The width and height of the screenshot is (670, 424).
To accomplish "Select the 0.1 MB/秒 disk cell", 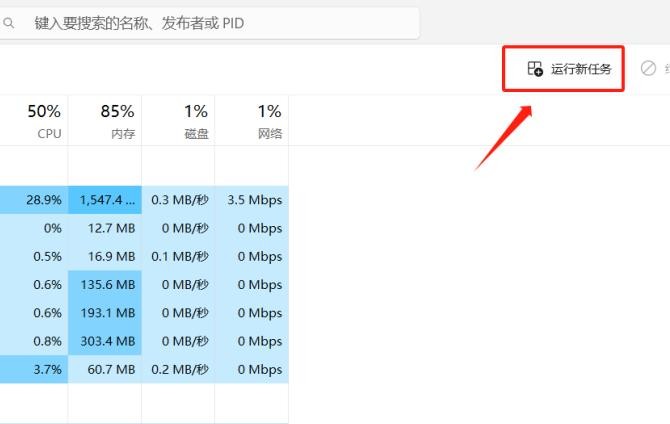I will 179,256.
